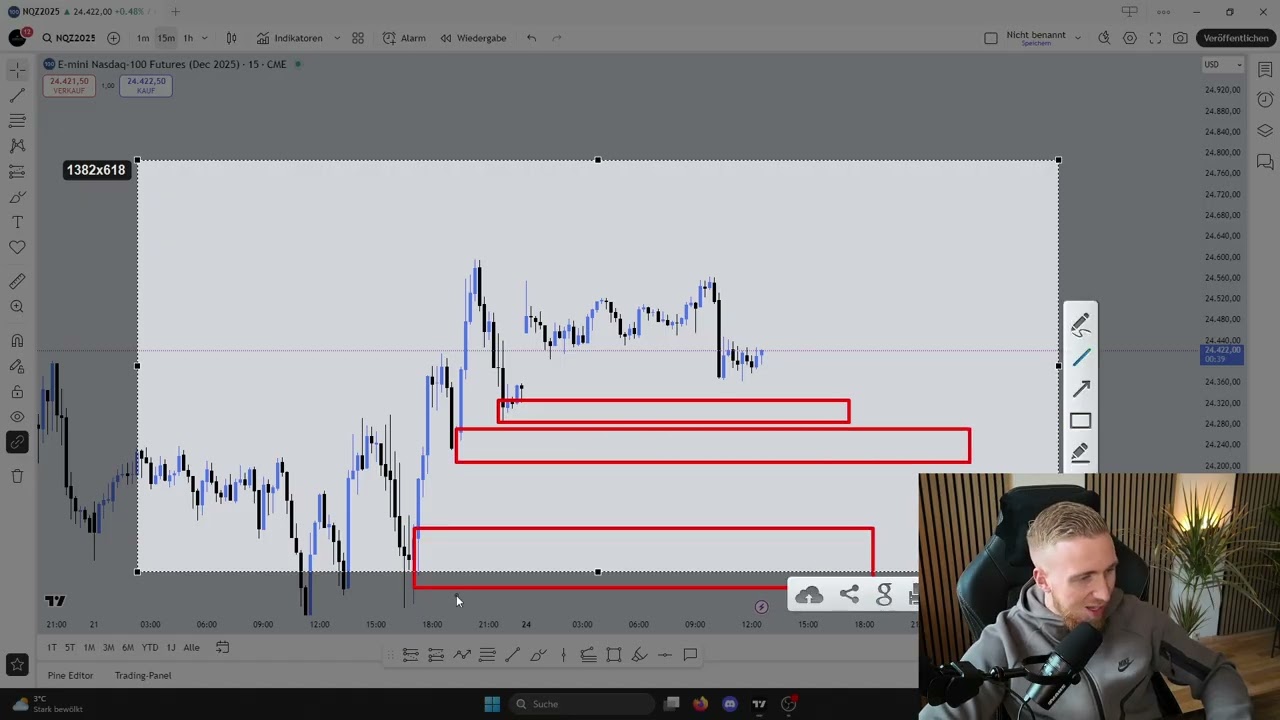Screen dimensions: 1280x720
Task: Select the 3M date range
Action: click(x=108, y=648)
